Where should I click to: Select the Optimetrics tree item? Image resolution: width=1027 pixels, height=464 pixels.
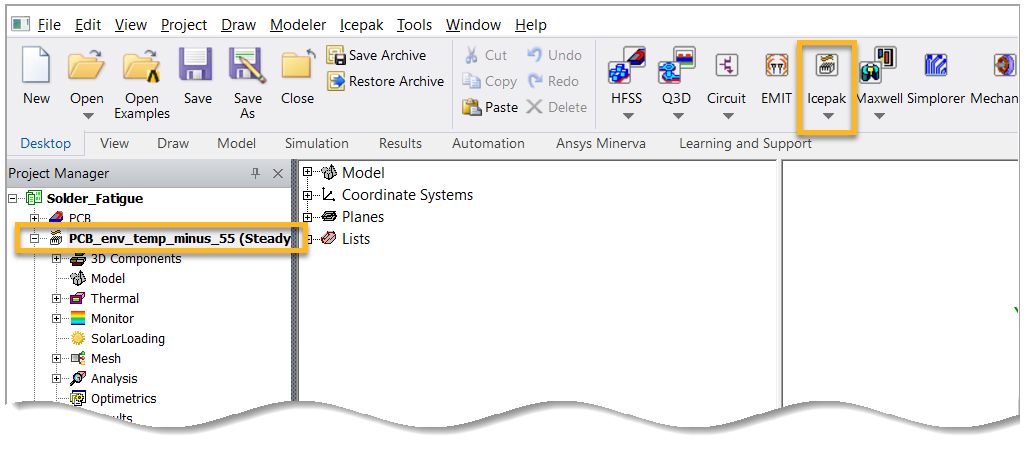[x=113, y=398]
